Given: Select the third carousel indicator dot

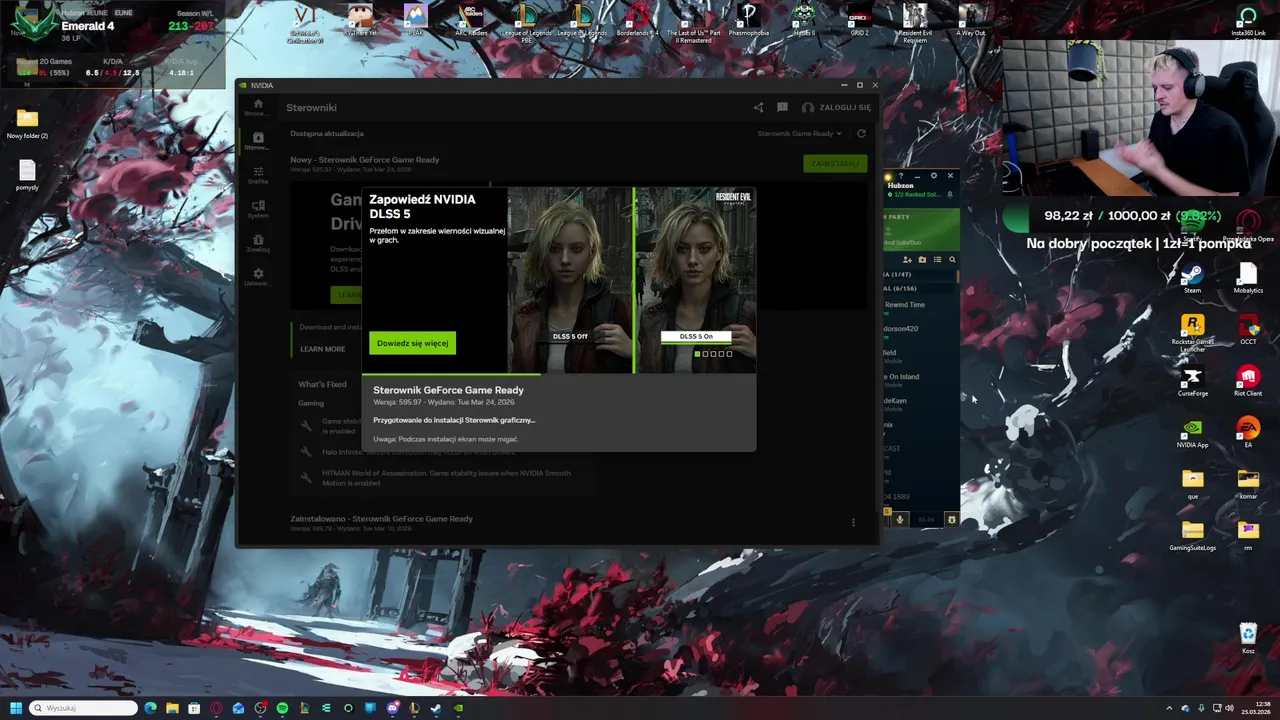Looking at the screenshot, I should pos(713,354).
